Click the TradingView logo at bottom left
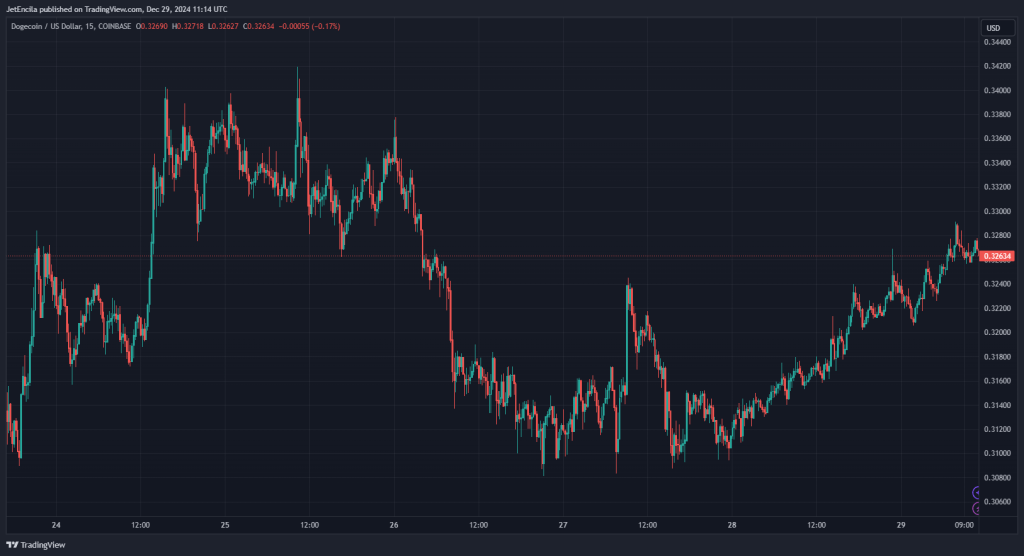The width and height of the screenshot is (1024, 556). click(36, 545)
